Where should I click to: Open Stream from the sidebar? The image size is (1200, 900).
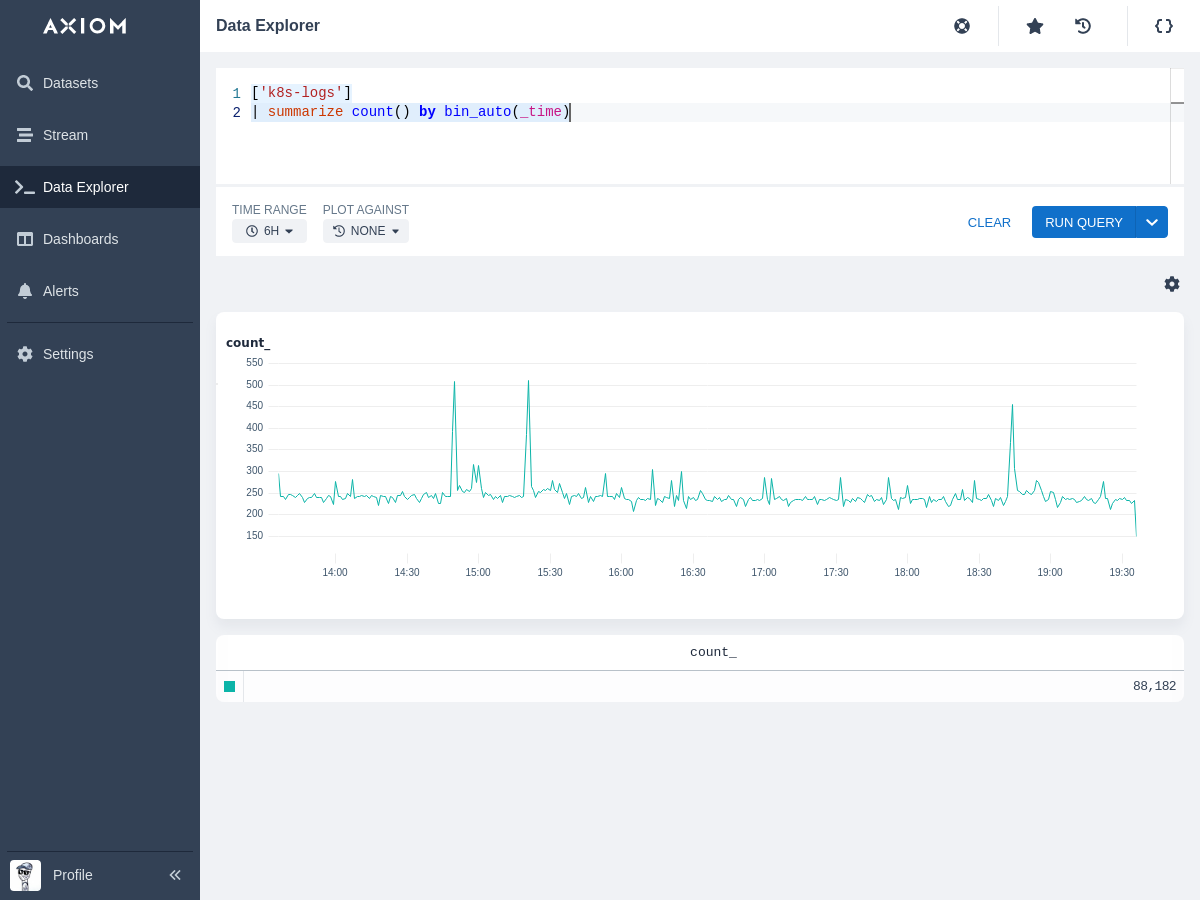coord(65,135)
